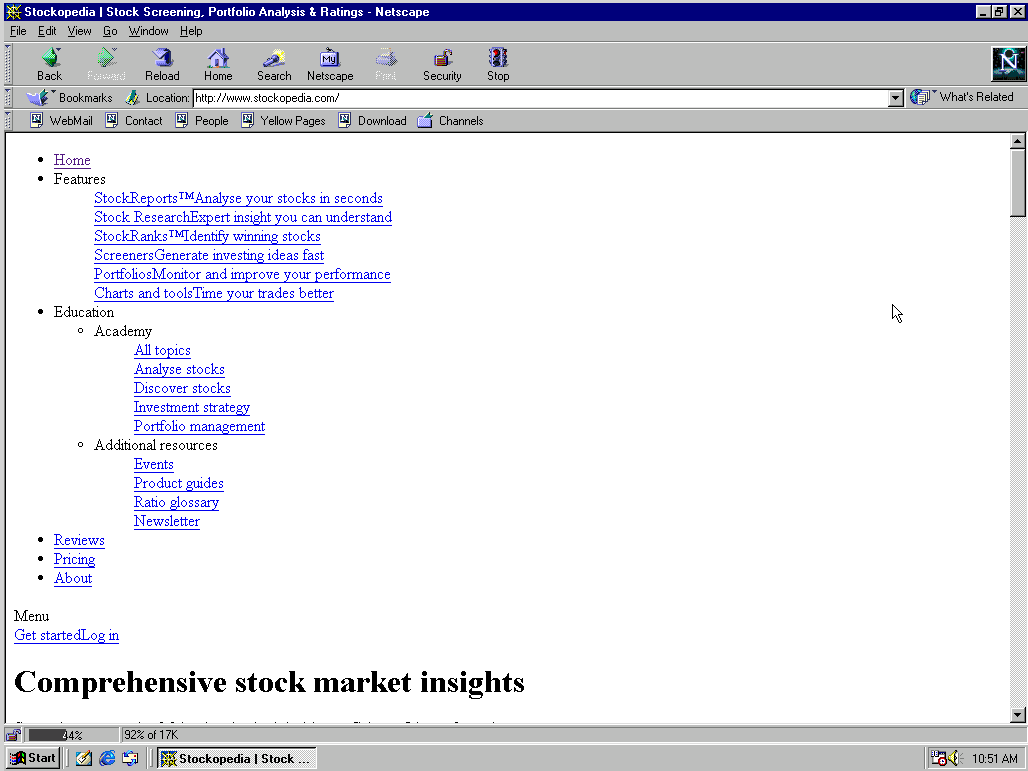
Task: Open the Channels toolbar shortcut
Action: click(x=450, y=121)
